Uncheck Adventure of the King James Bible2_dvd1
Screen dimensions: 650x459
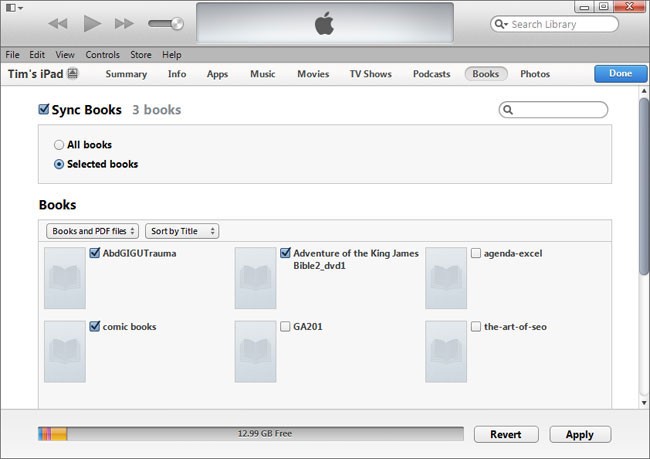(x=285, y=253)
